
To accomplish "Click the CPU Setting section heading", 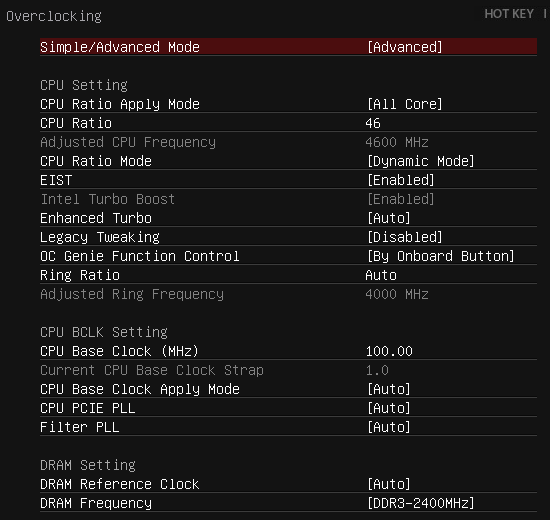I will point(84,85).
